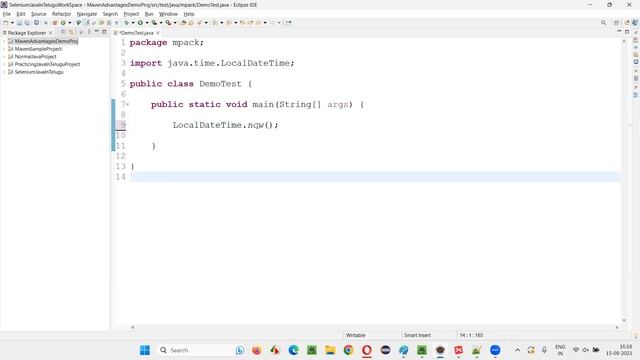The image size is (640, 360).
Task: Select MavenSampleProject in explorer
Action: coord(38,49)
